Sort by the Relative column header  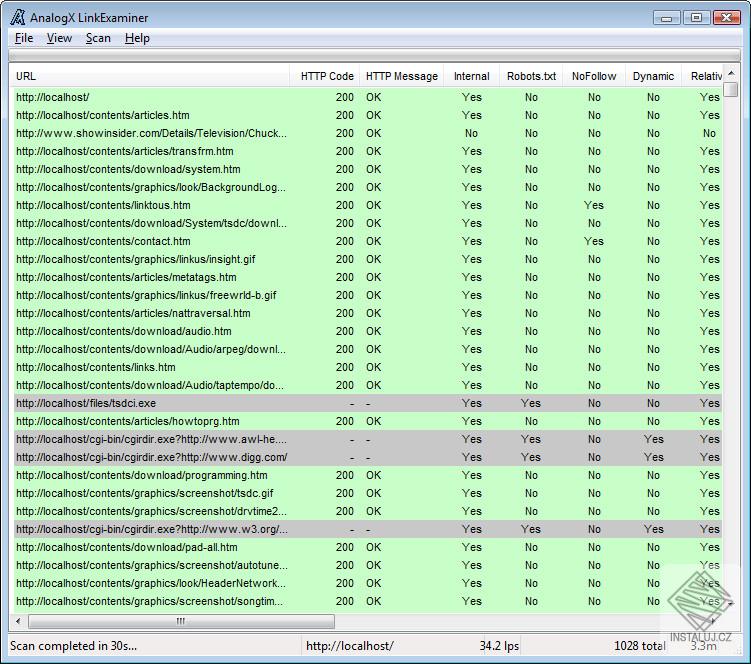click(702, 76)
